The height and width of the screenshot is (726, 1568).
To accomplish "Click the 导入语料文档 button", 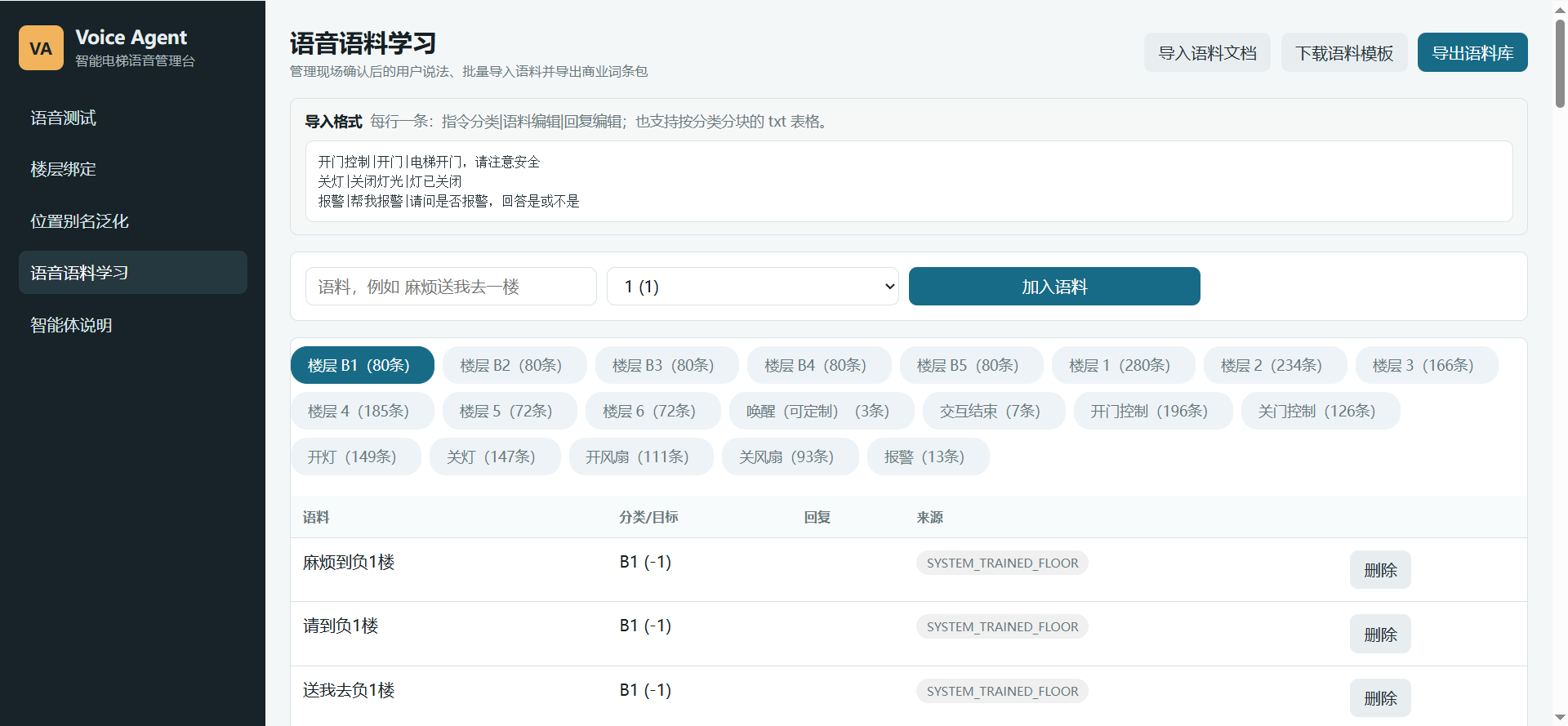I will pyautogui.click(x=1207, y=52).
